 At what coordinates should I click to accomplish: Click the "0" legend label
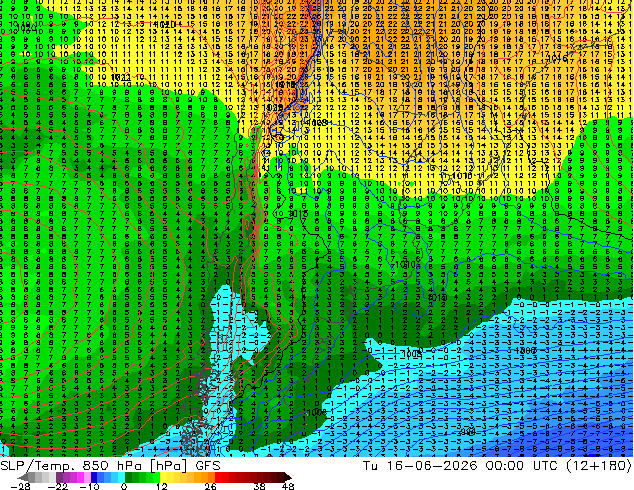124,486
